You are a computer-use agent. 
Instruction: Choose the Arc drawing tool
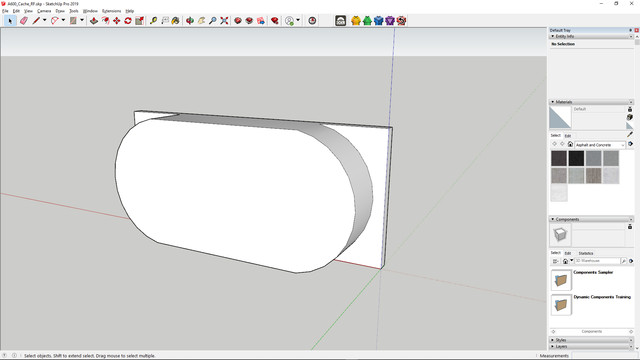click(55, 20)
